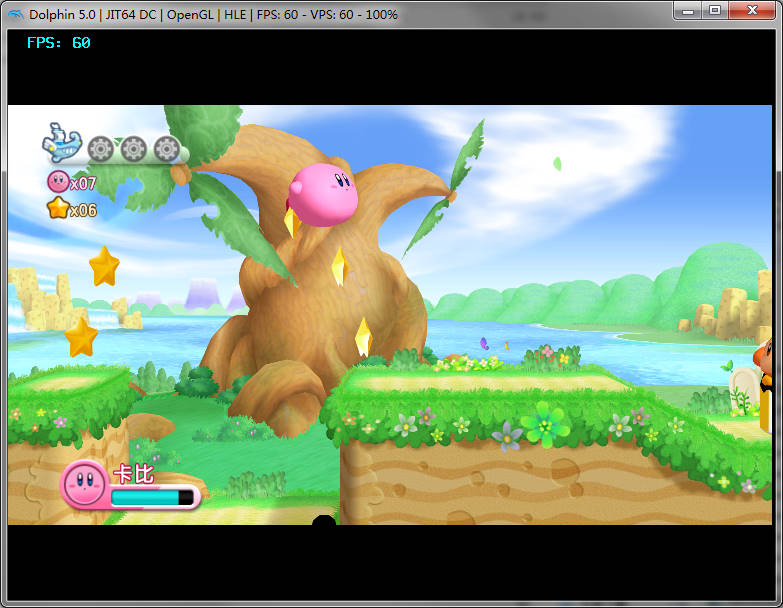Minimize the Dolphin window
This screenshot has height=608, width=783.
click(x=688, y=10)
